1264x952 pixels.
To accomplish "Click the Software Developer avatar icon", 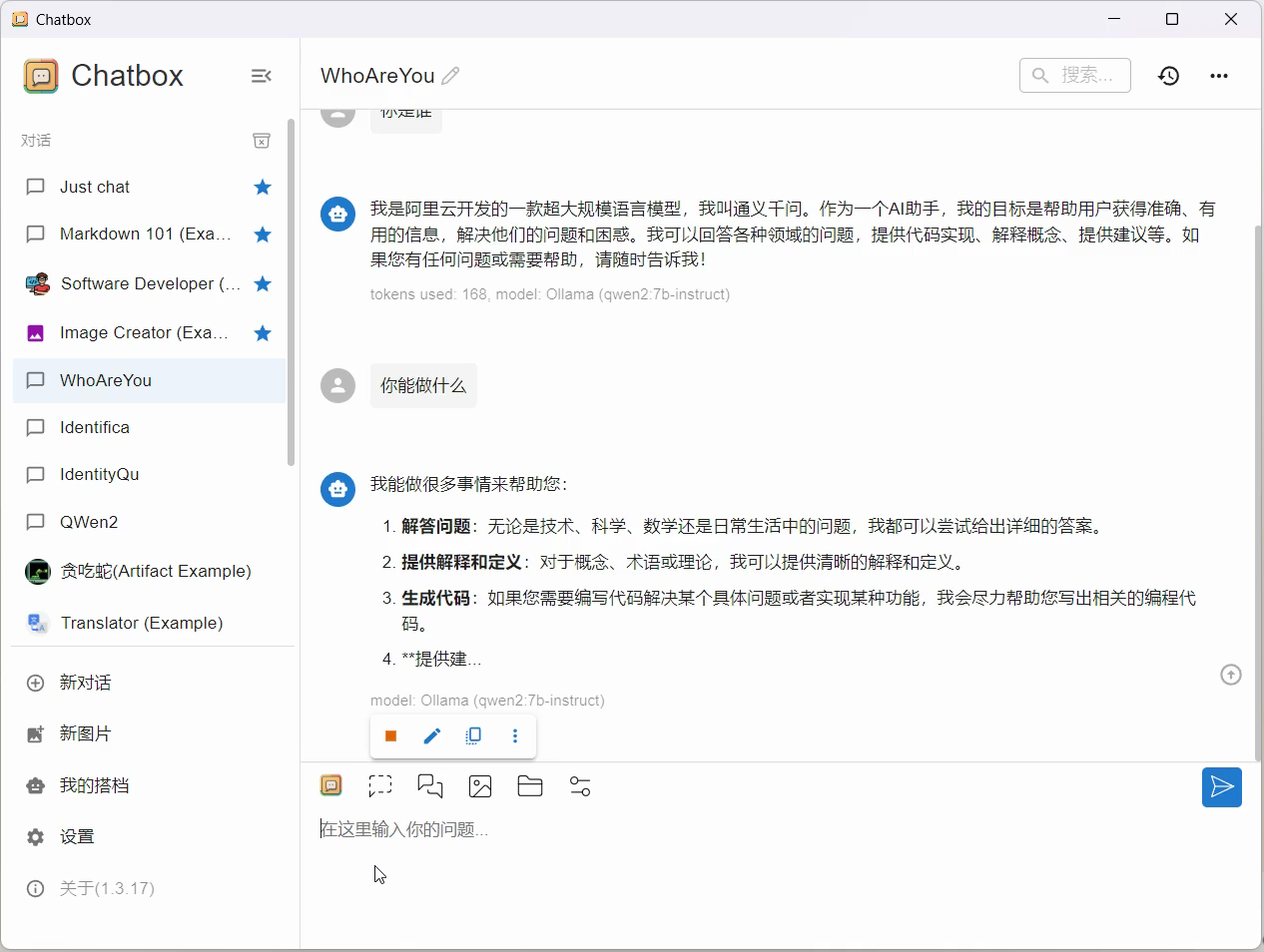I will (37, 283).
